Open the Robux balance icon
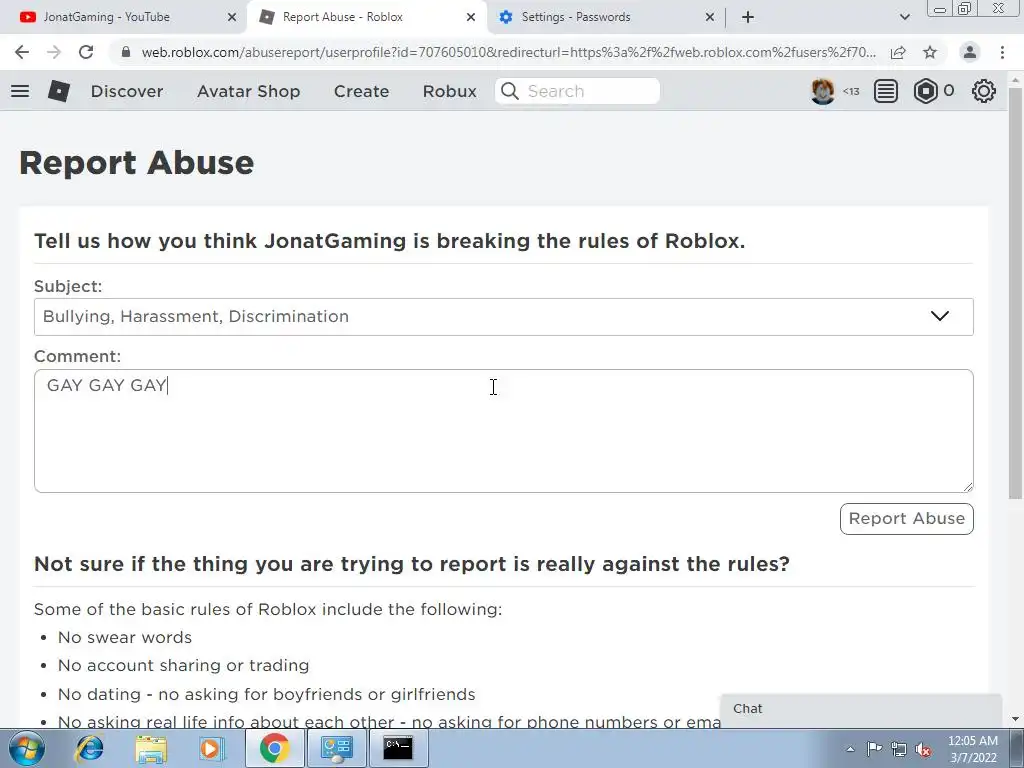 925,91
